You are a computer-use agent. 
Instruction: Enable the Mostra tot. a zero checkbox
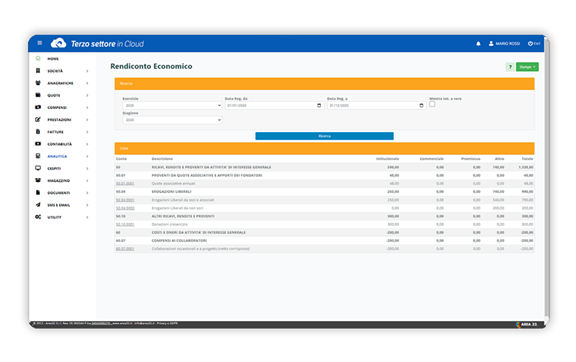[x=432, y=104]
